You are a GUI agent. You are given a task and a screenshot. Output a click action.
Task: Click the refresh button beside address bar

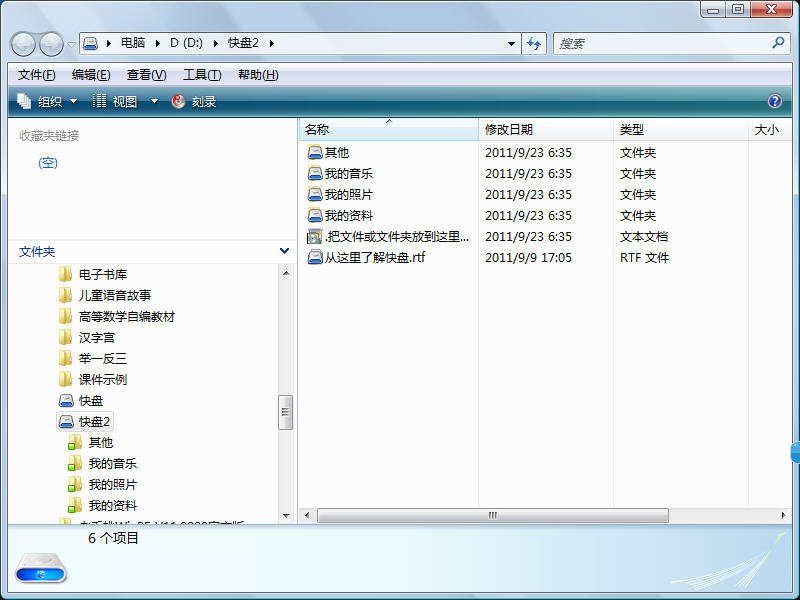(534, 43)
